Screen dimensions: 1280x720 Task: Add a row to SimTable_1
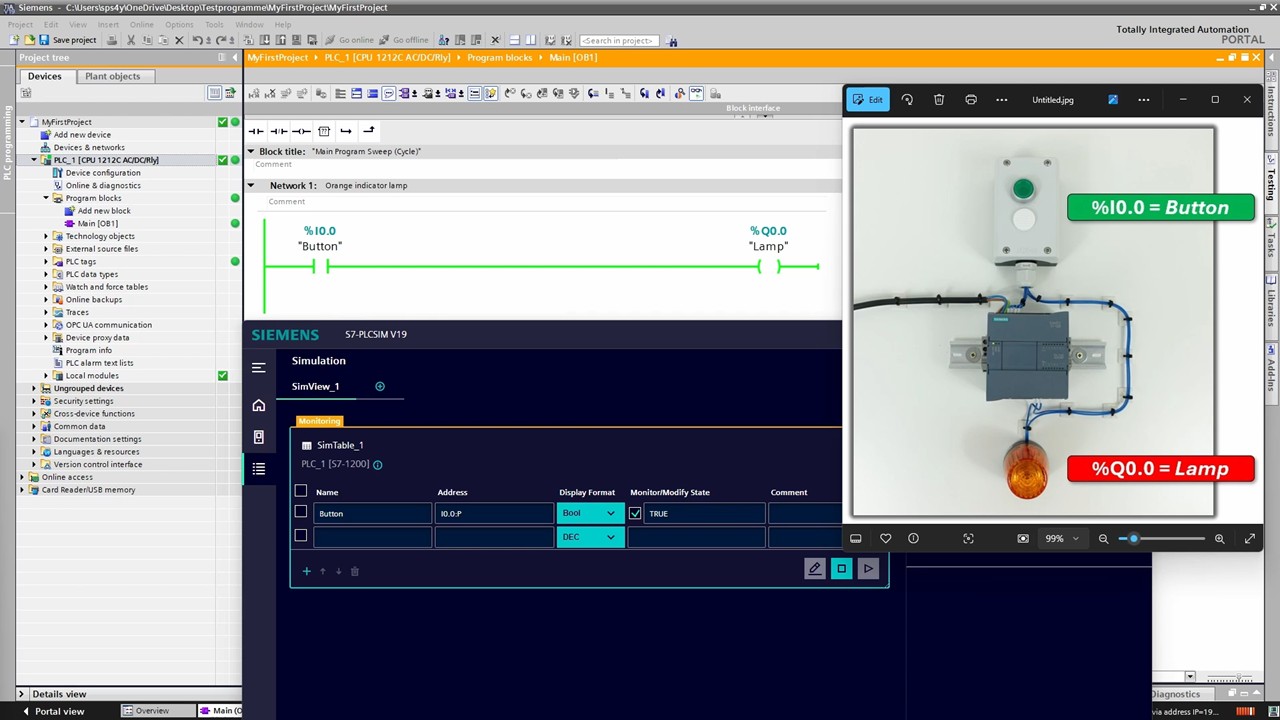click(307, 571)
